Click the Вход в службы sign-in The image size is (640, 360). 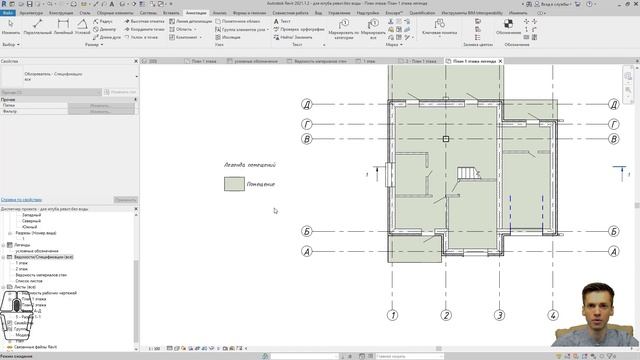click(553, 4)
